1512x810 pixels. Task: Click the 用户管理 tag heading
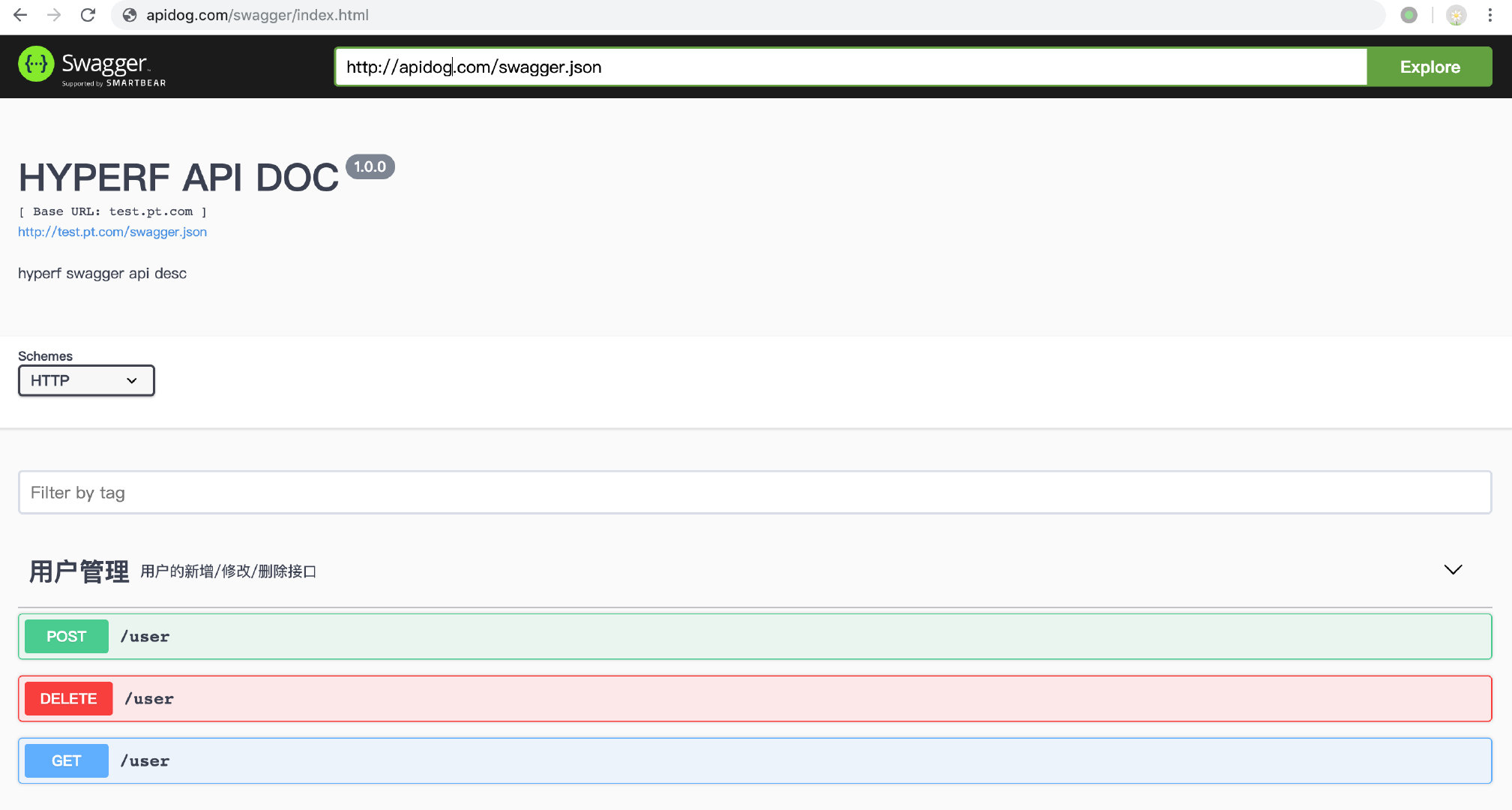click(x=79, y=571)
